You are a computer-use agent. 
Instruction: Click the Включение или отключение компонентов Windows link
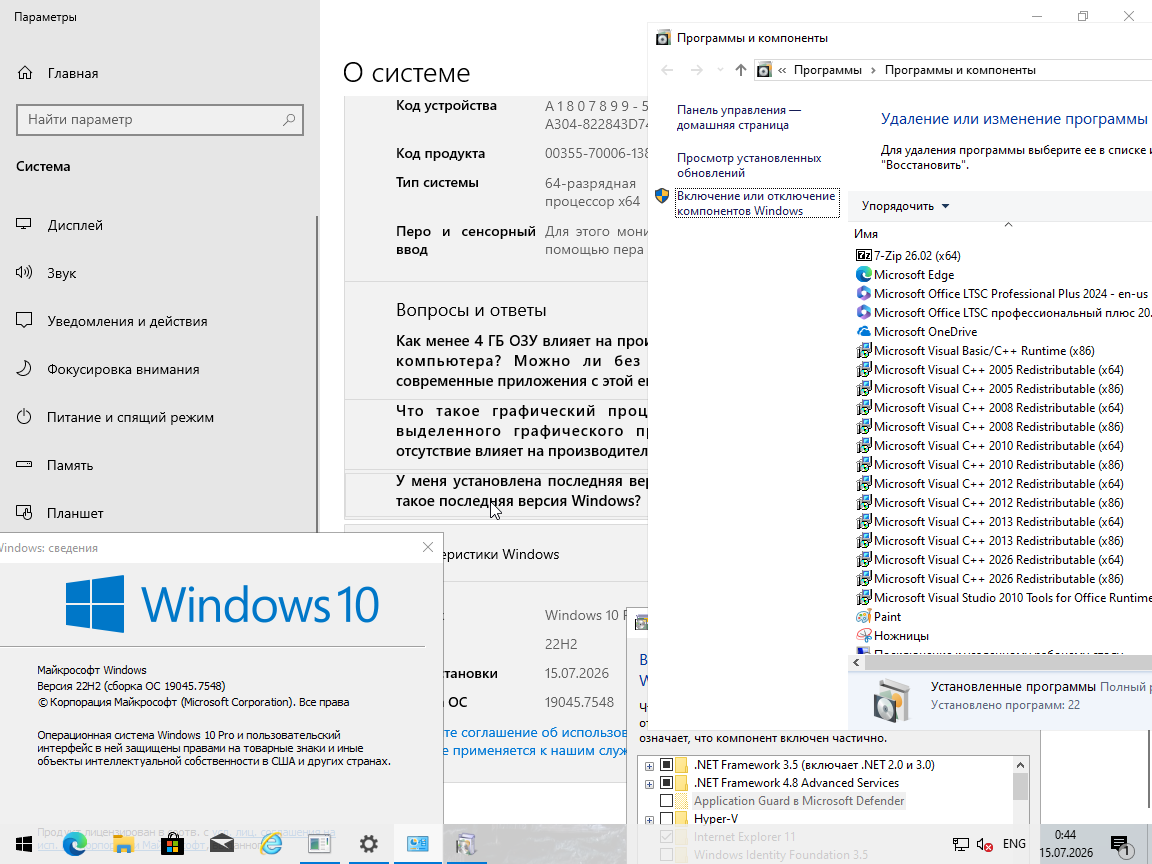(x=756, y=204)
